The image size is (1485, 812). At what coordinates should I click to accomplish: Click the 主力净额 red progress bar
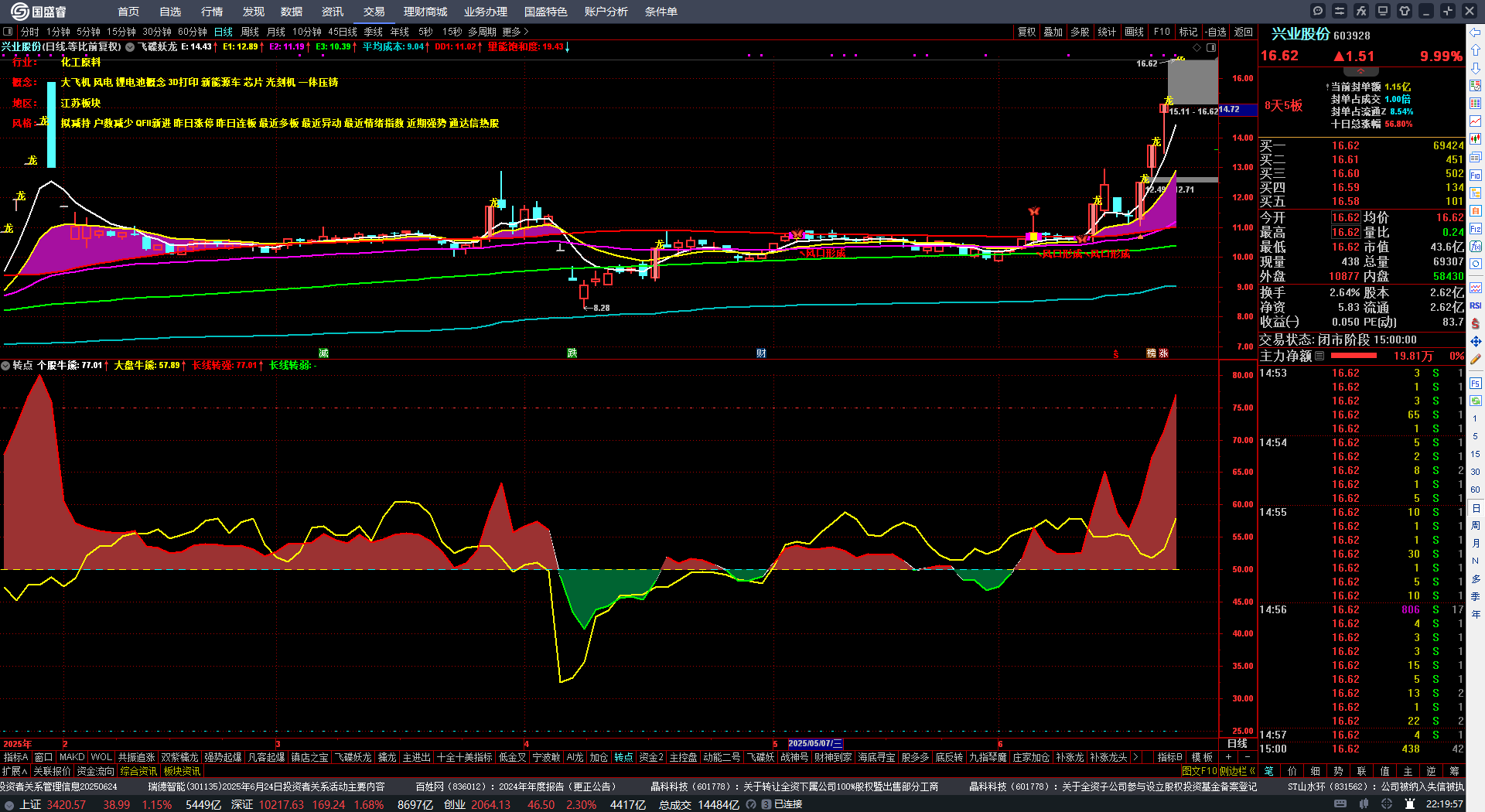point(1354,356)
